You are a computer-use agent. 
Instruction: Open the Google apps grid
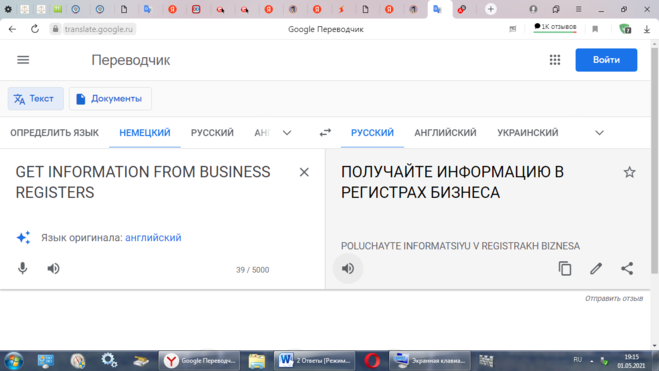pos(555,60)
